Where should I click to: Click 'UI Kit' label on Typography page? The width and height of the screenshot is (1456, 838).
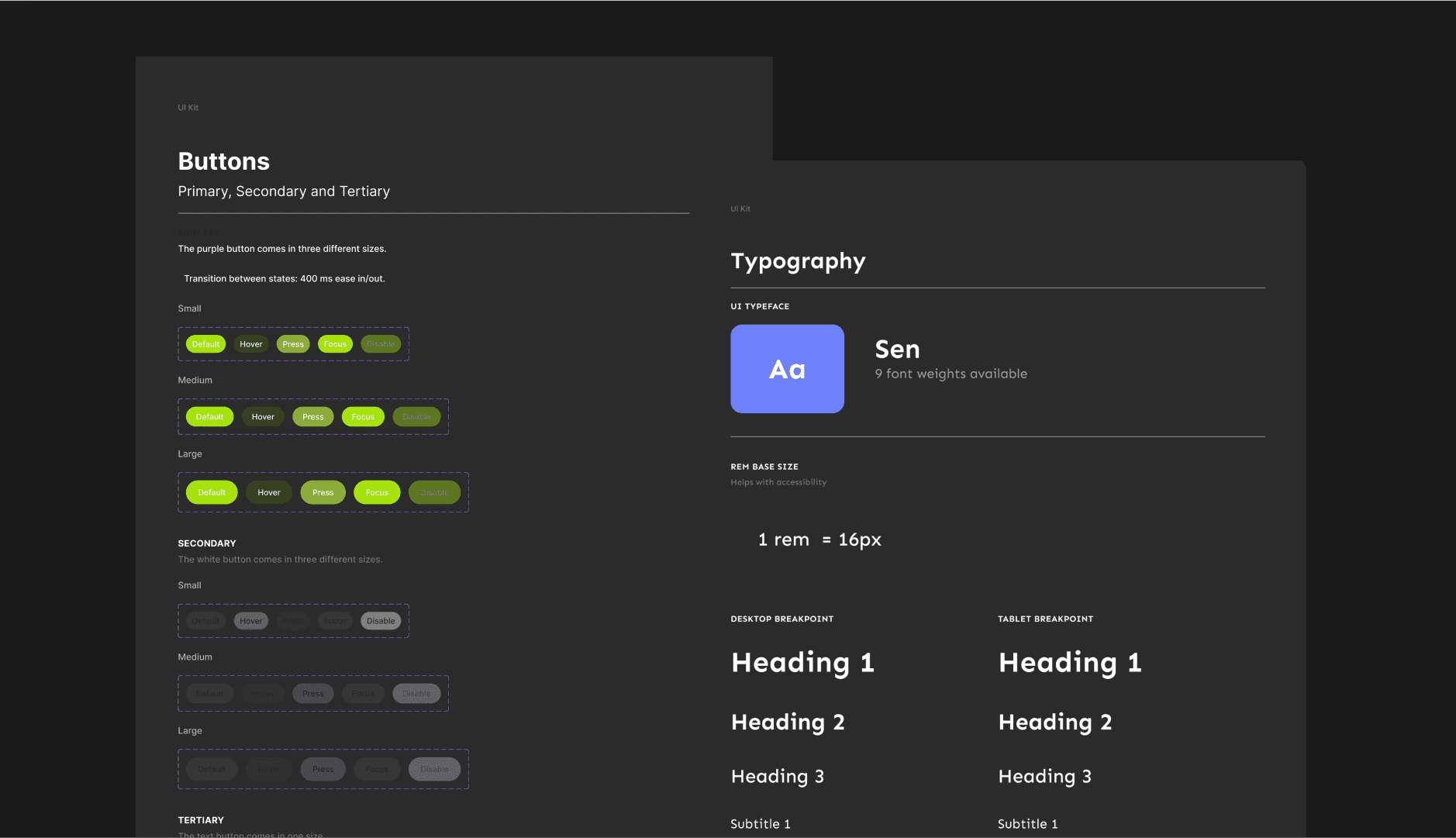[x=740, y=209]
